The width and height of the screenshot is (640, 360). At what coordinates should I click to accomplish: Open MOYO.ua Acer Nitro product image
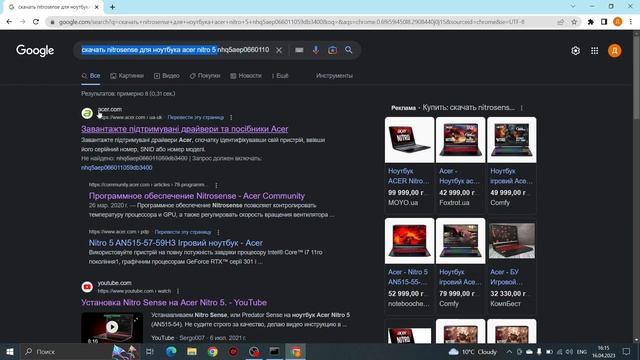[x=409, y=140]
